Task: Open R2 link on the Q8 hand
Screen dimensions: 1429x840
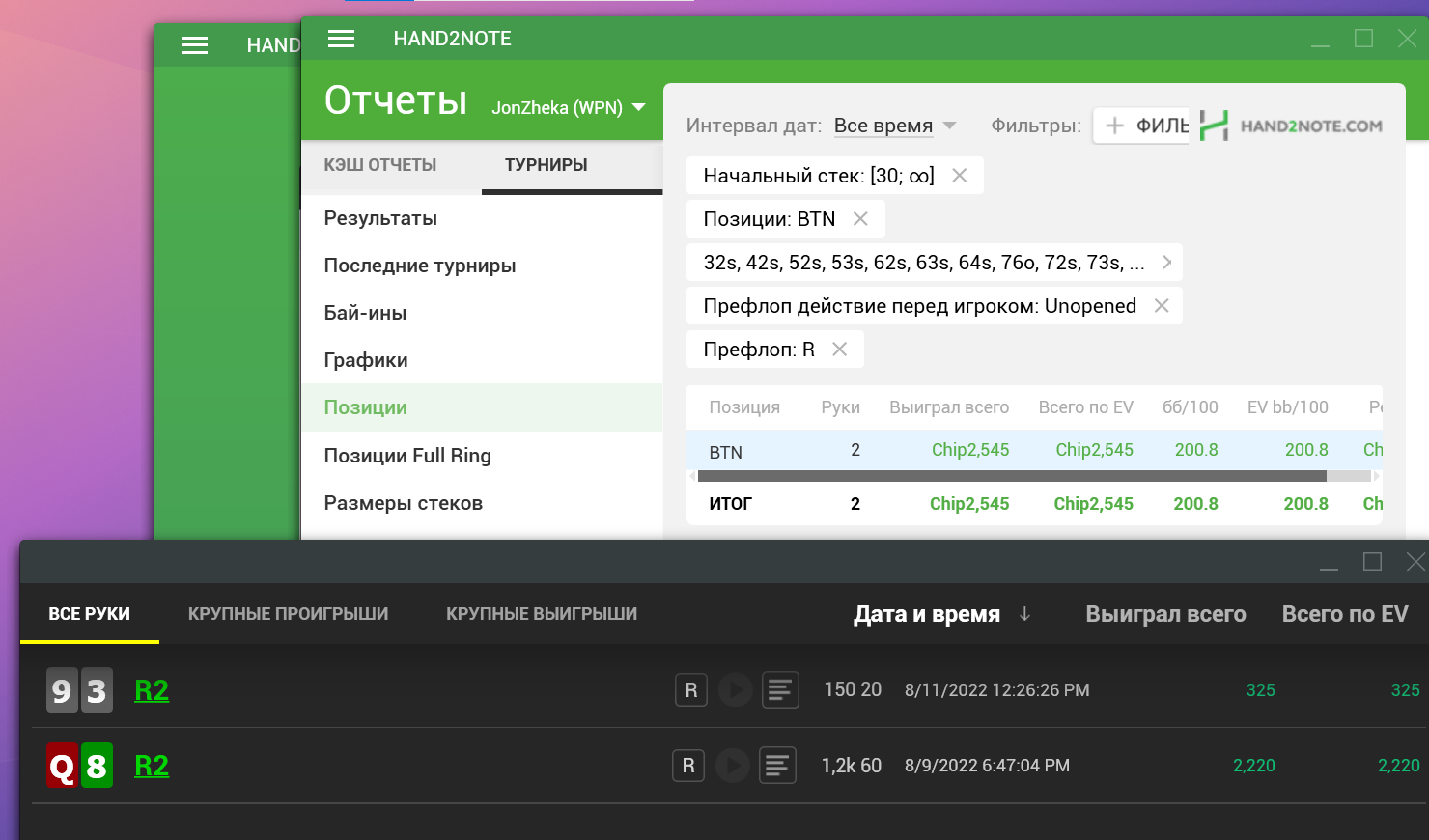Action: [152, 766]
